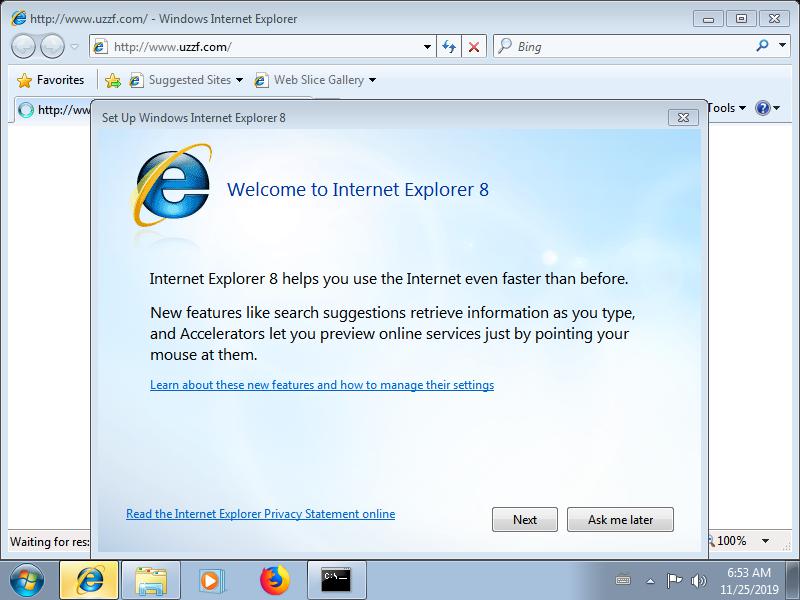Click the address bar showing http://www.uzzf.com/
This screenshot has width=800, height=600.
[263, 47]
